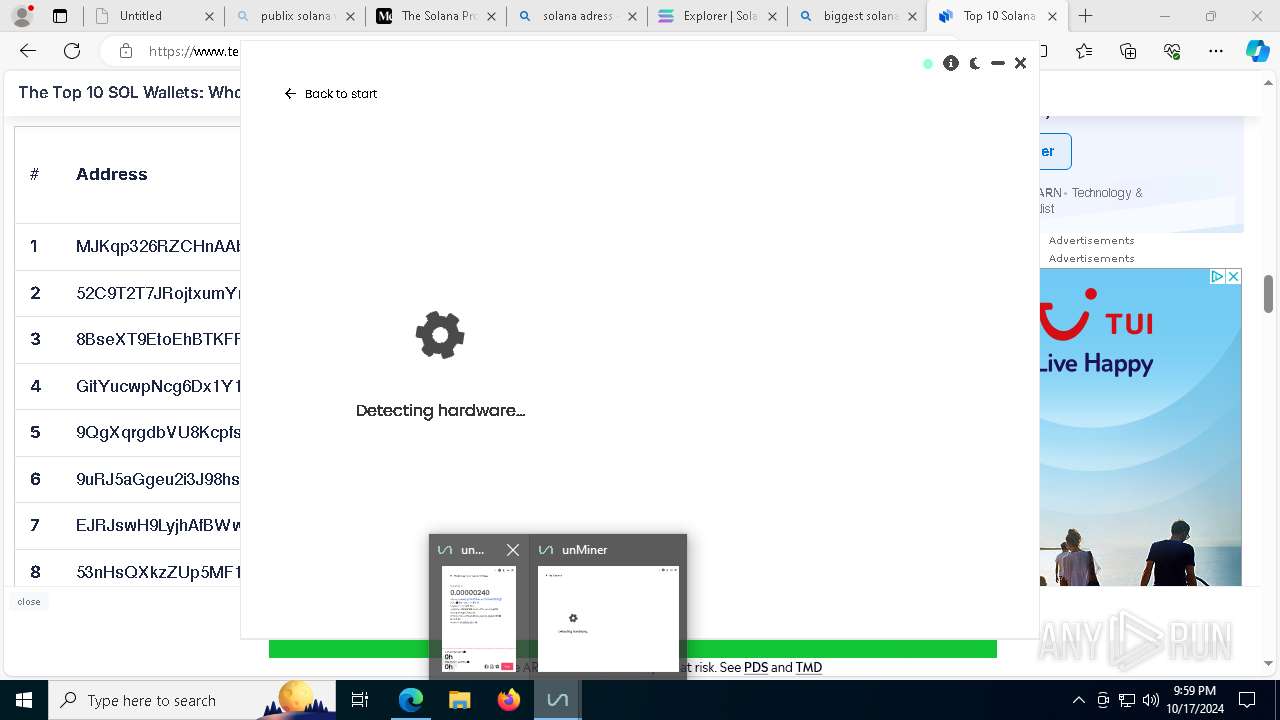Image resolution: width=1280 pixels, height=720 pixels.
Task: Open network status tray icon
Action: tap(1127, 700)
